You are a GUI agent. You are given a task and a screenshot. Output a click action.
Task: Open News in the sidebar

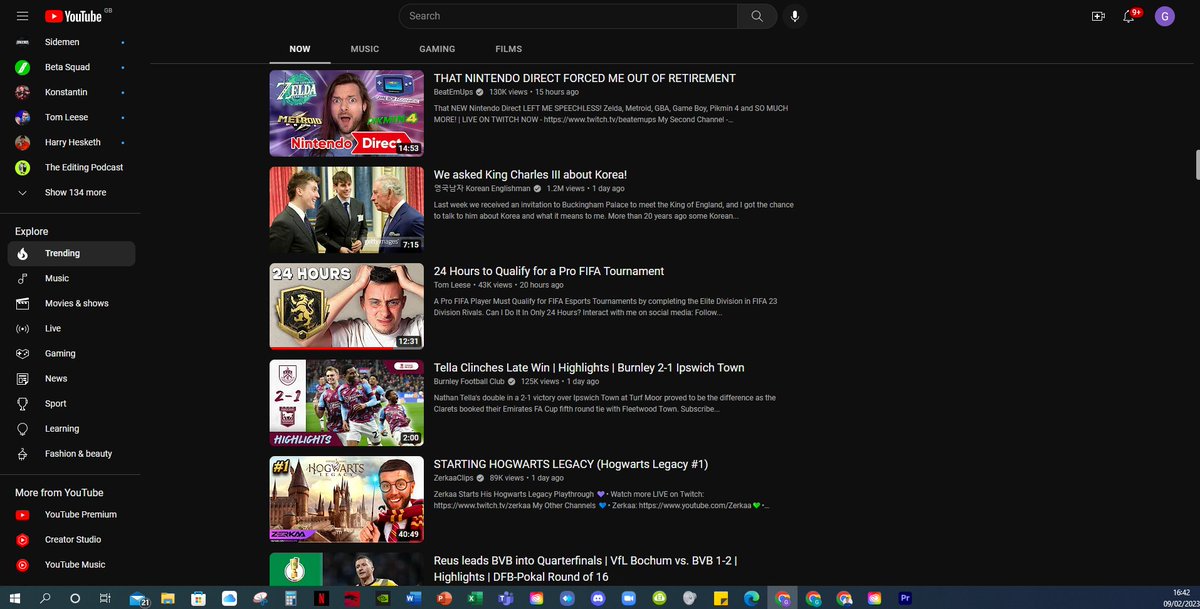tap(71, 379)
